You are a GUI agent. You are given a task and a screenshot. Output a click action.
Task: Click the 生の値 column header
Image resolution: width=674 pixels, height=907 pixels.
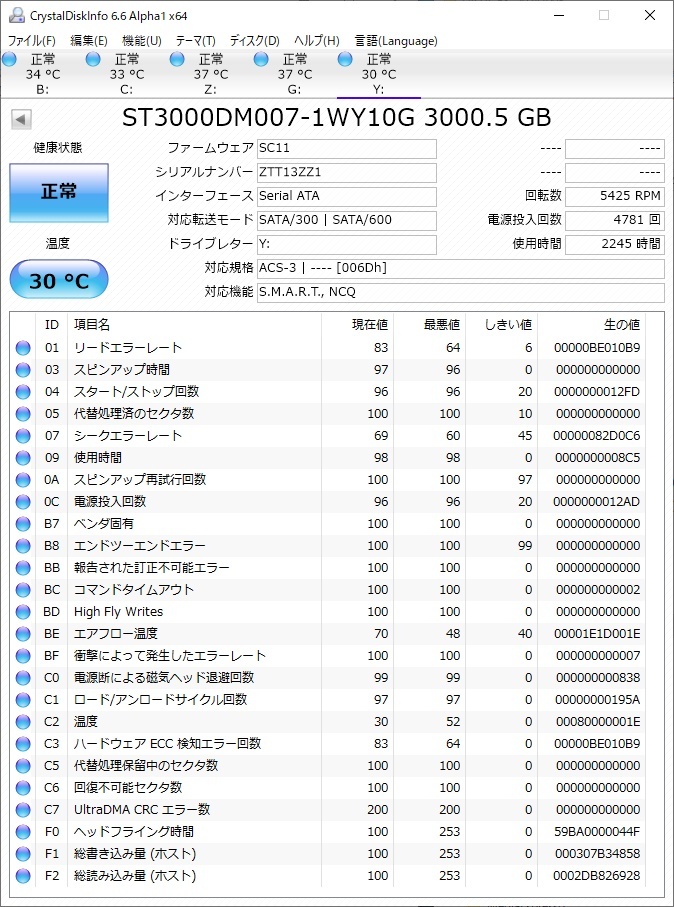(x=592, y=325)
